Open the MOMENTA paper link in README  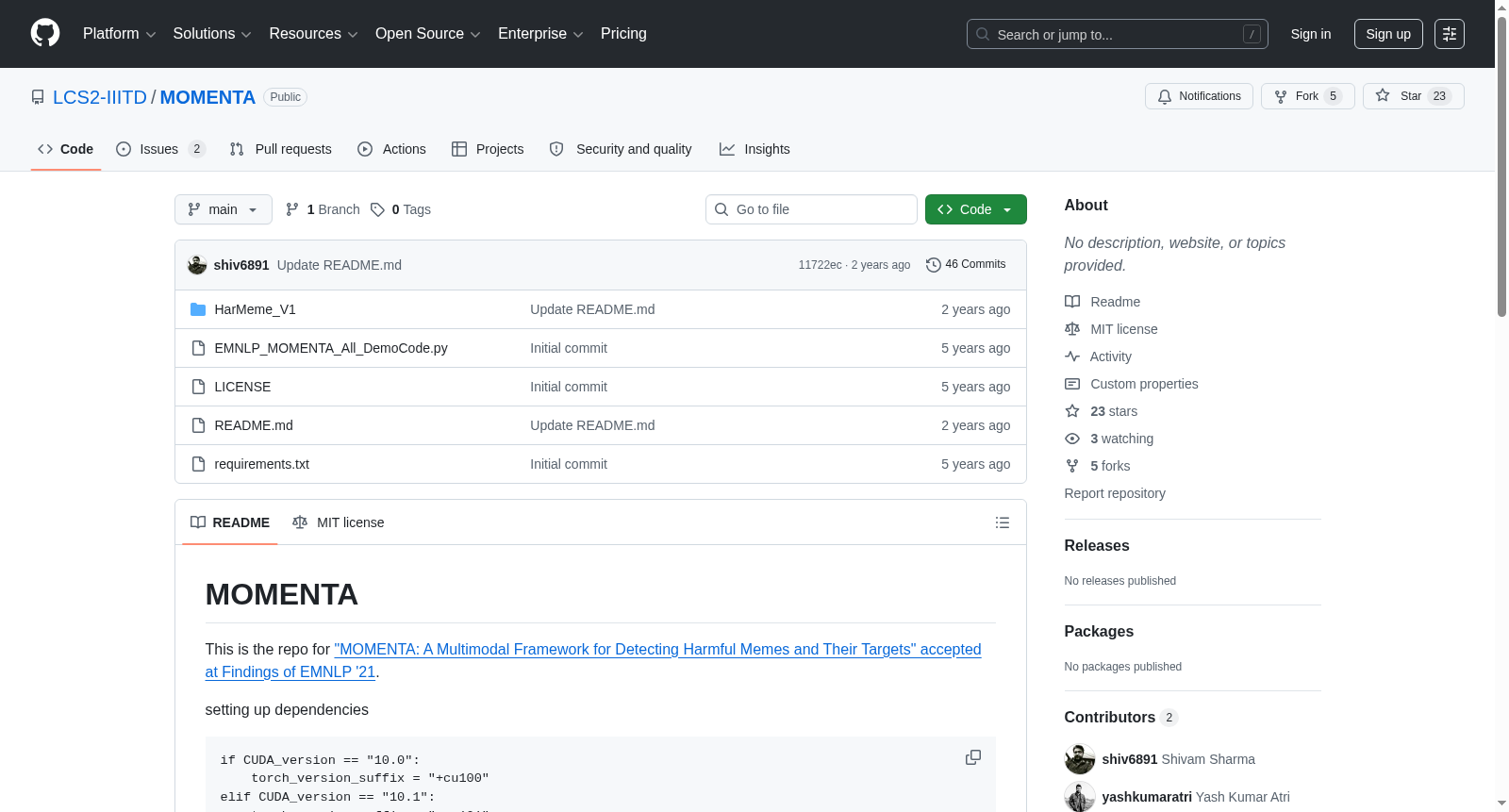pos(593,660)
